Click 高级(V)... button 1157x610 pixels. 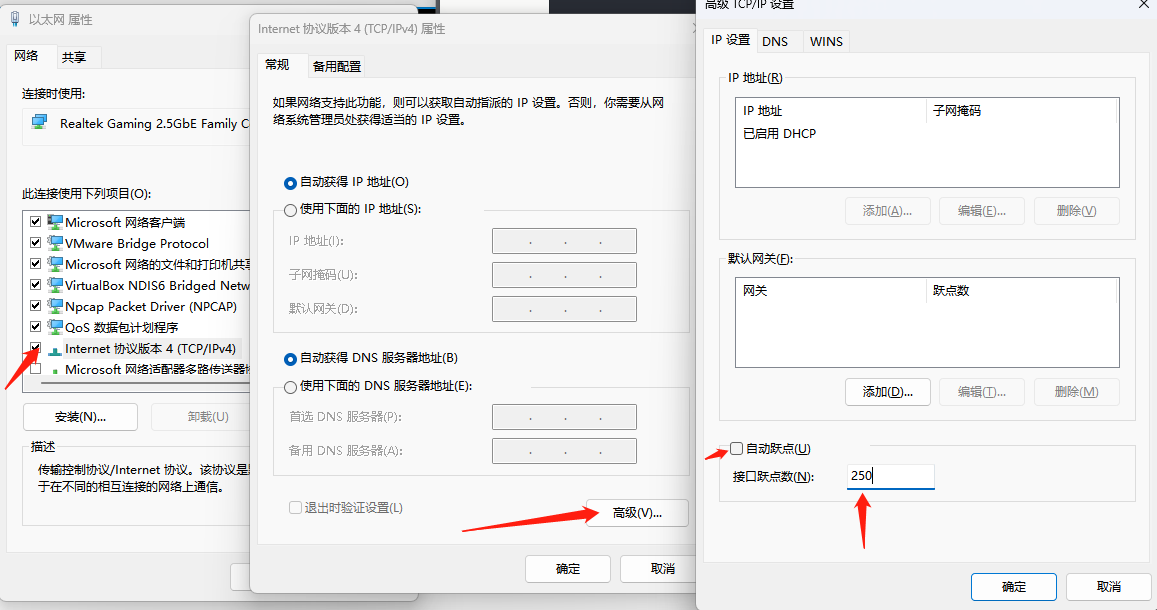[x=638, y=513]
